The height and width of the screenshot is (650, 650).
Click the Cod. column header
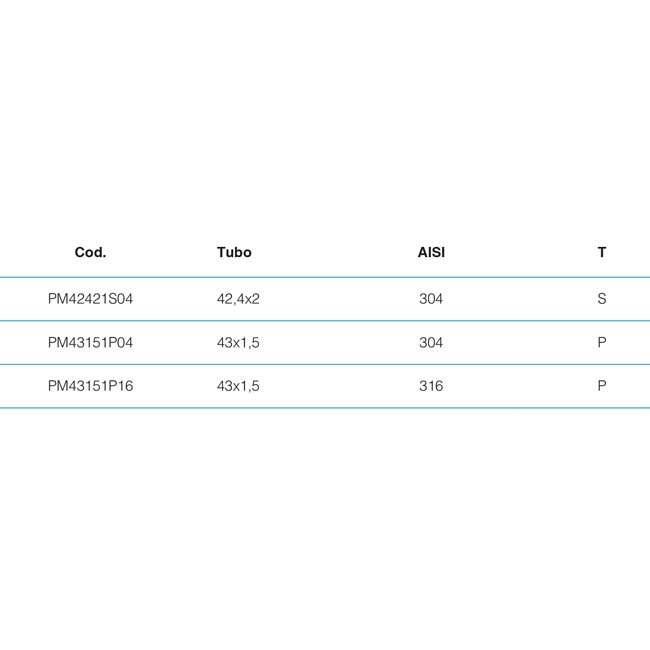tap(90, 252)
